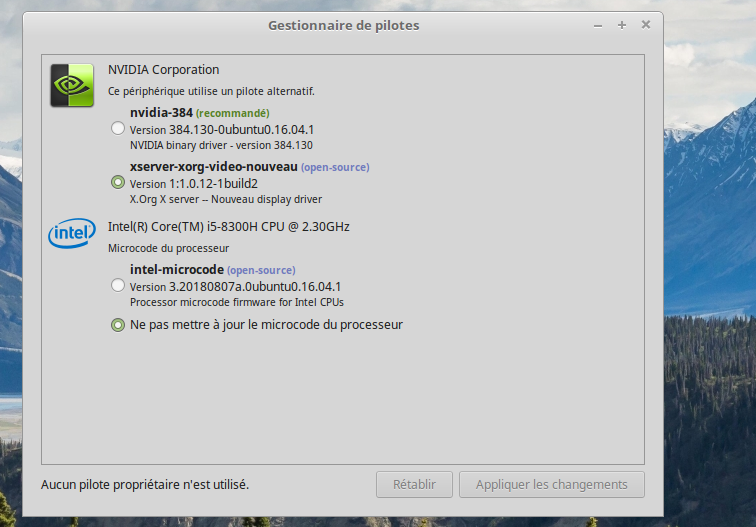The image size is (756, 527).
Task: Close the Gestionnaire de pilotes window
Action: pyautogui.click(x=646, y=25)
